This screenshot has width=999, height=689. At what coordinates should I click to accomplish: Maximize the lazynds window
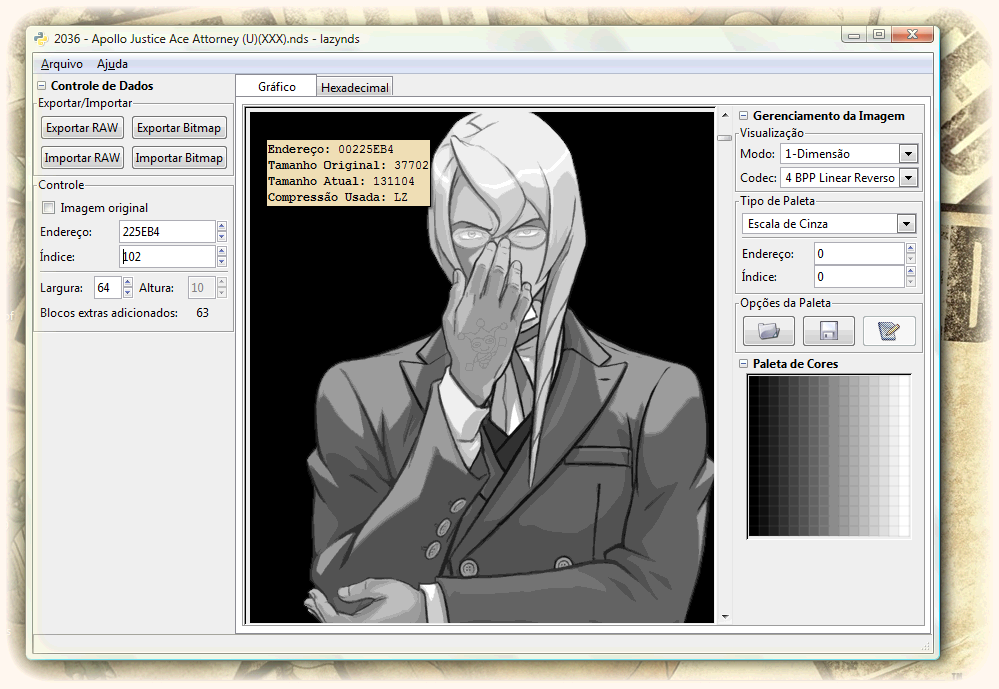point(879,34)
